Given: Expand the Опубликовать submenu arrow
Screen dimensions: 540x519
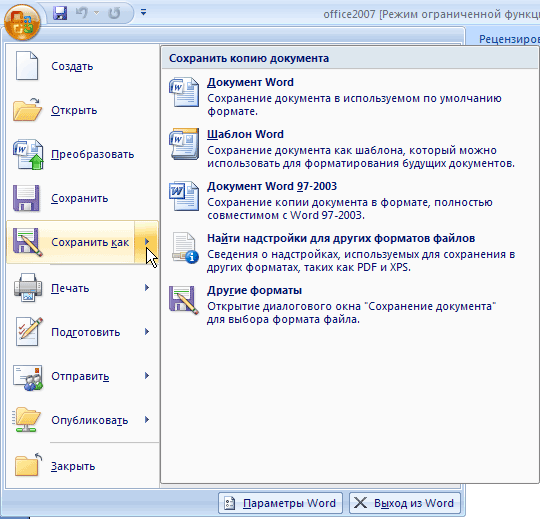Looking at the screenshot, I should pos(147,420).
